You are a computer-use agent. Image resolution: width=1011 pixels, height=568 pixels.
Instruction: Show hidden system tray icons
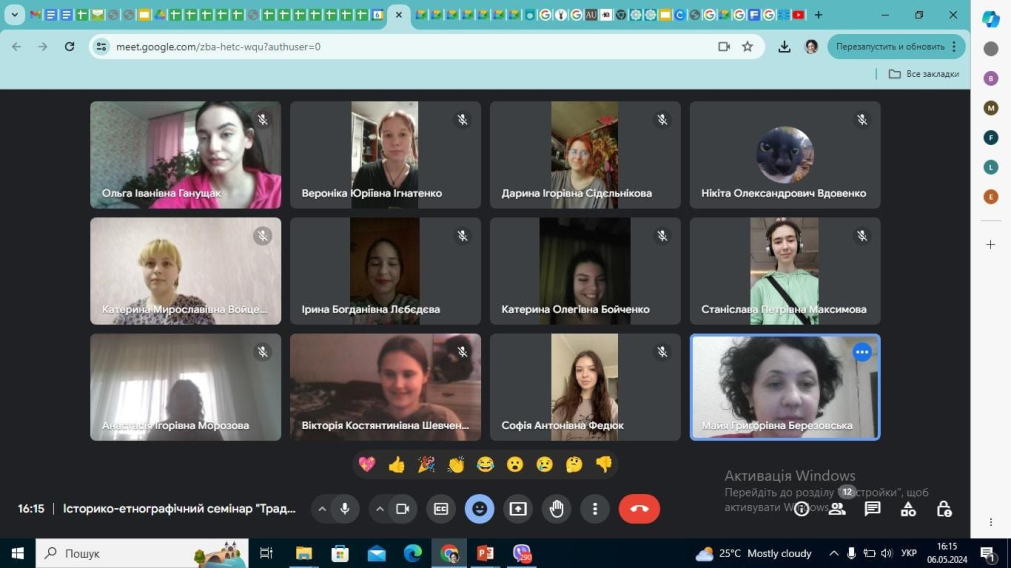coord(834,553)
